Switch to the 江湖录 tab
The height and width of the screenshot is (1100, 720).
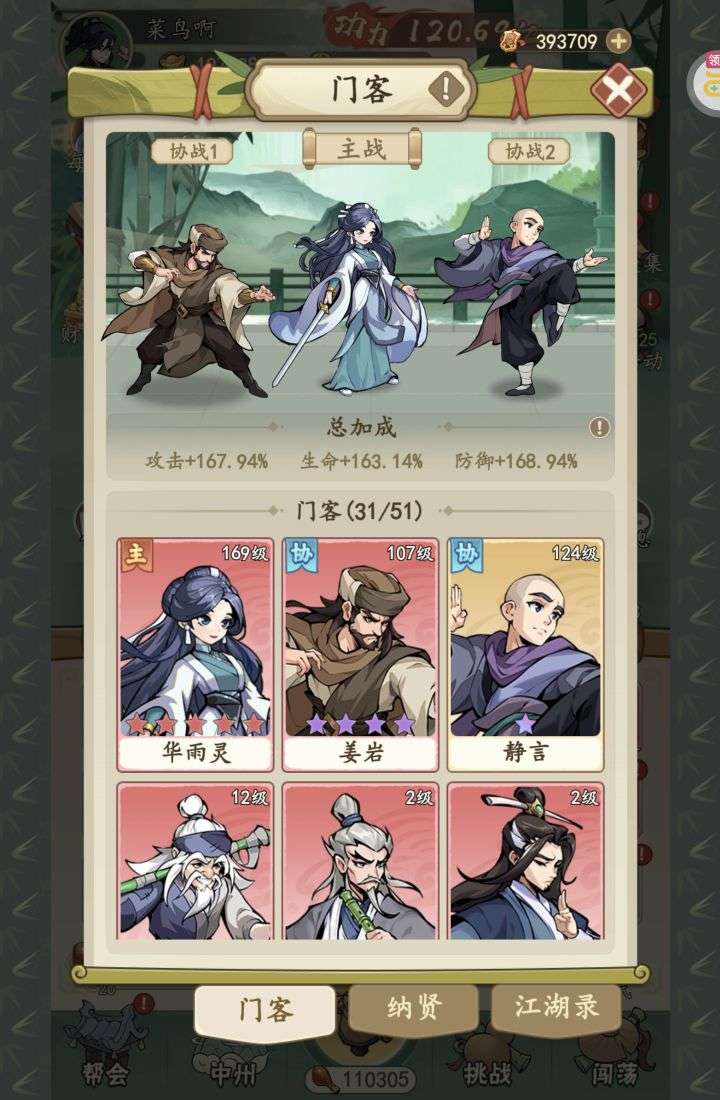pyautogui.click(x=556, y=1007)
